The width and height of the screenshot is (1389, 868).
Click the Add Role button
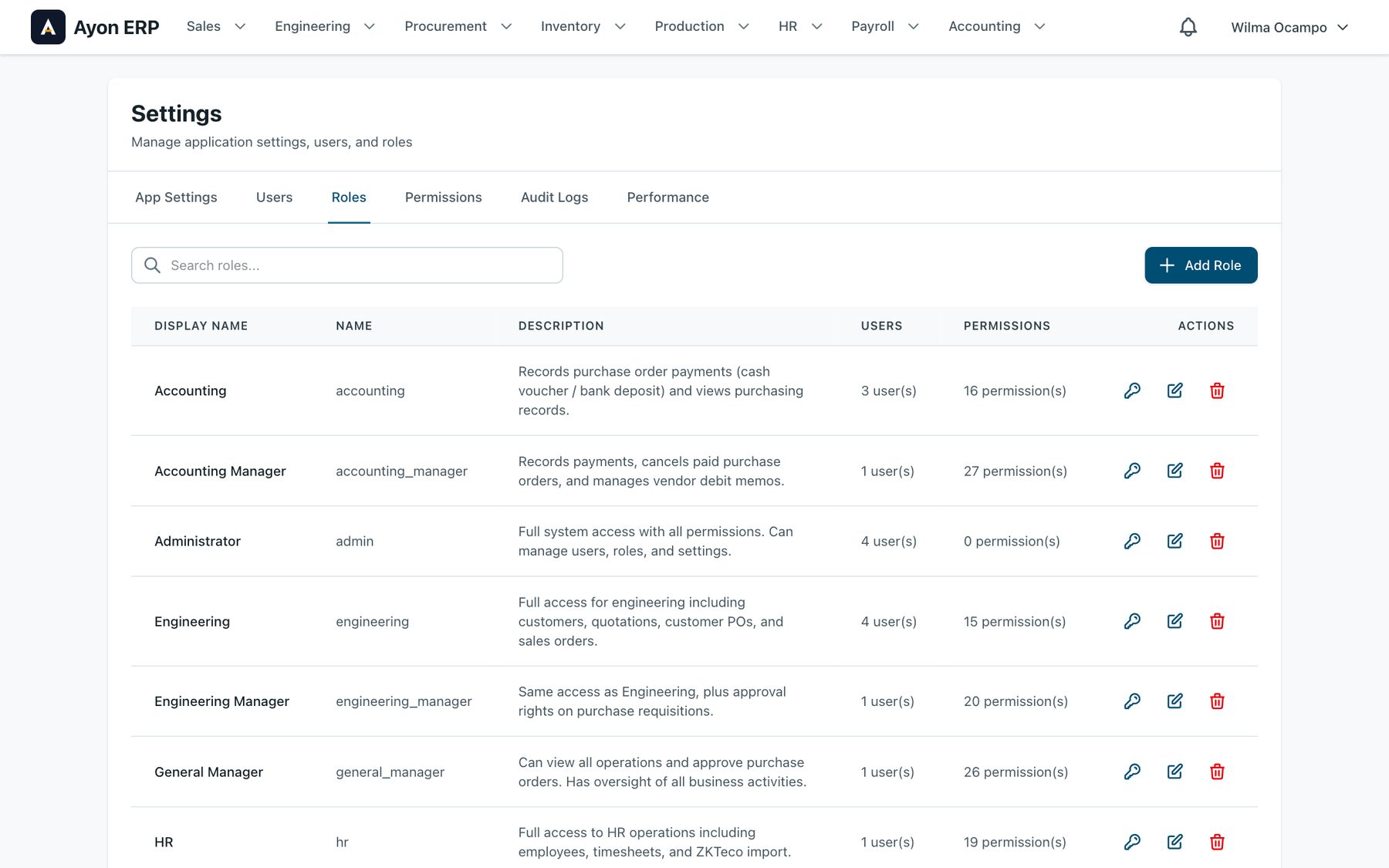(1201, 265)
